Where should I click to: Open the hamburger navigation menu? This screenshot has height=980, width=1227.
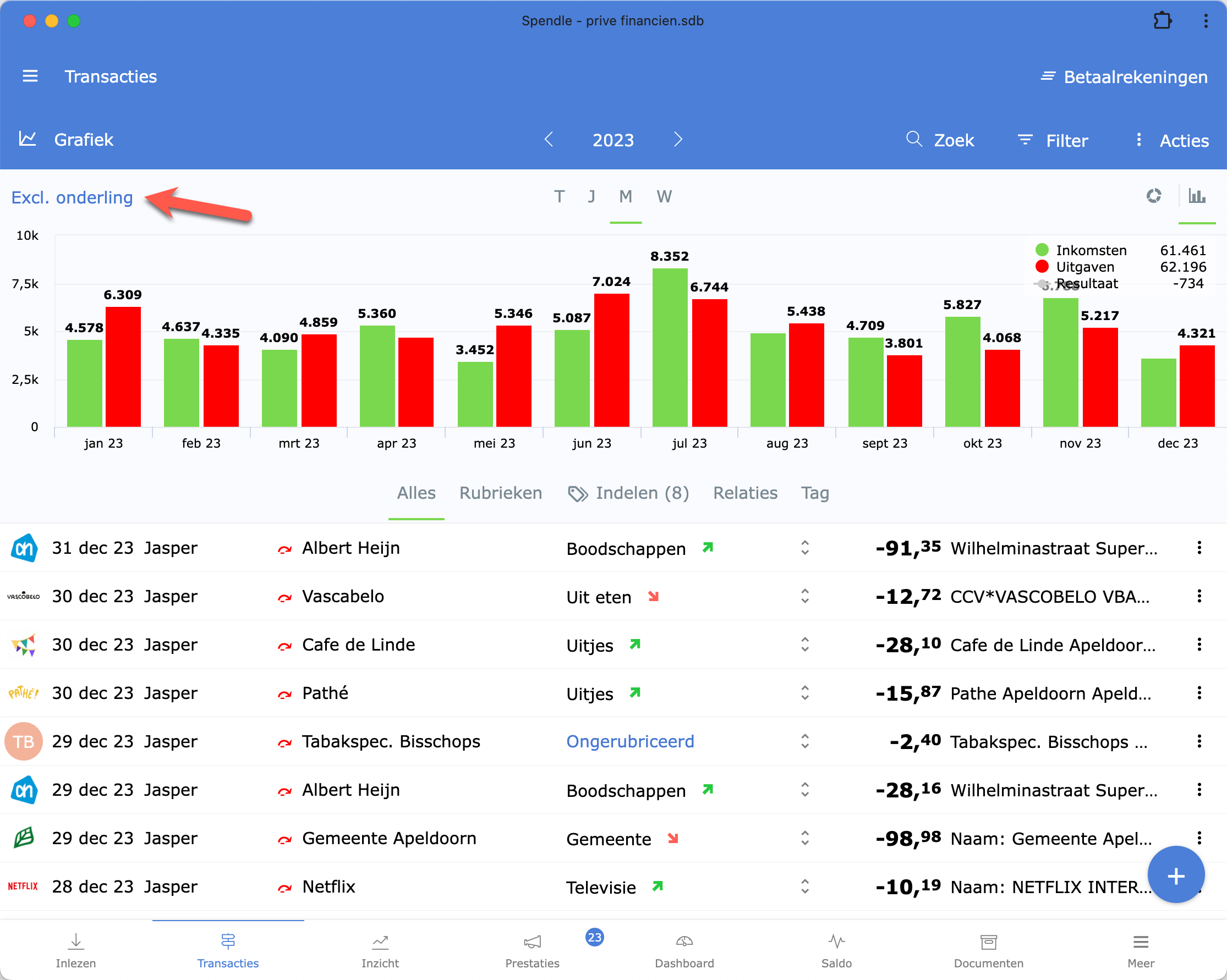pos(30,76)
